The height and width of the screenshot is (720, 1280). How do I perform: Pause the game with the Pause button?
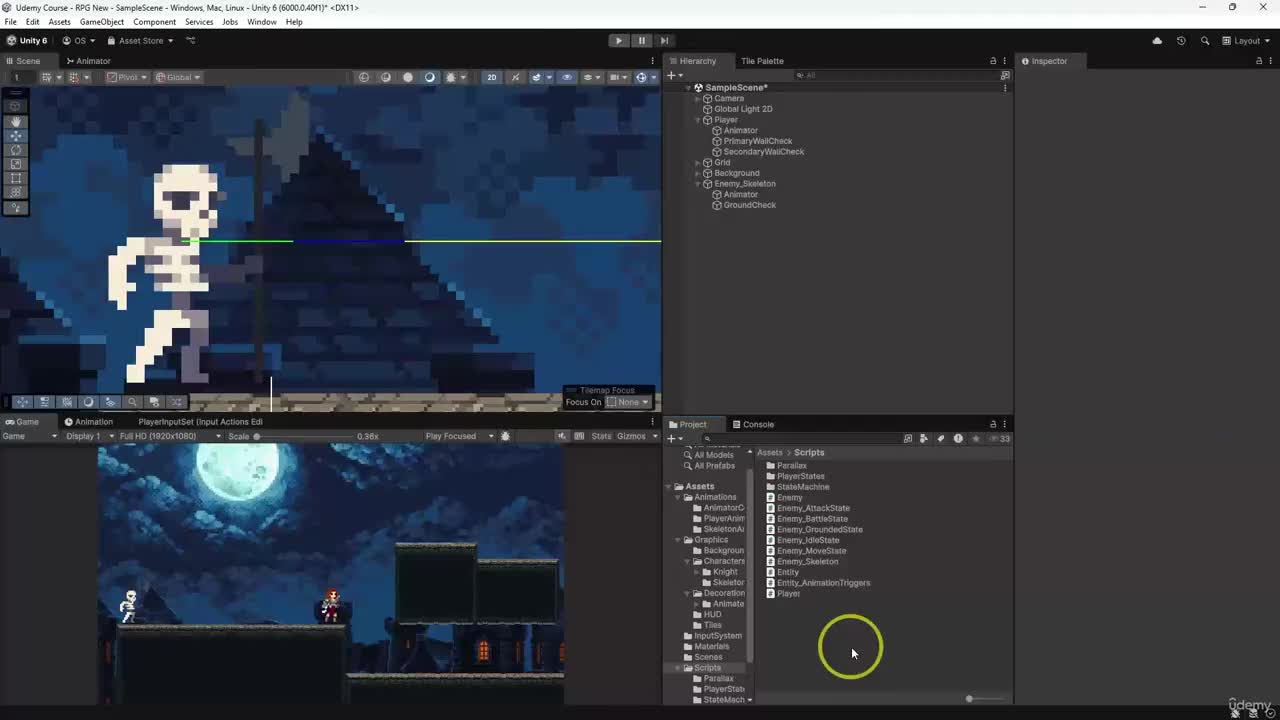click(x=641, y=41)
